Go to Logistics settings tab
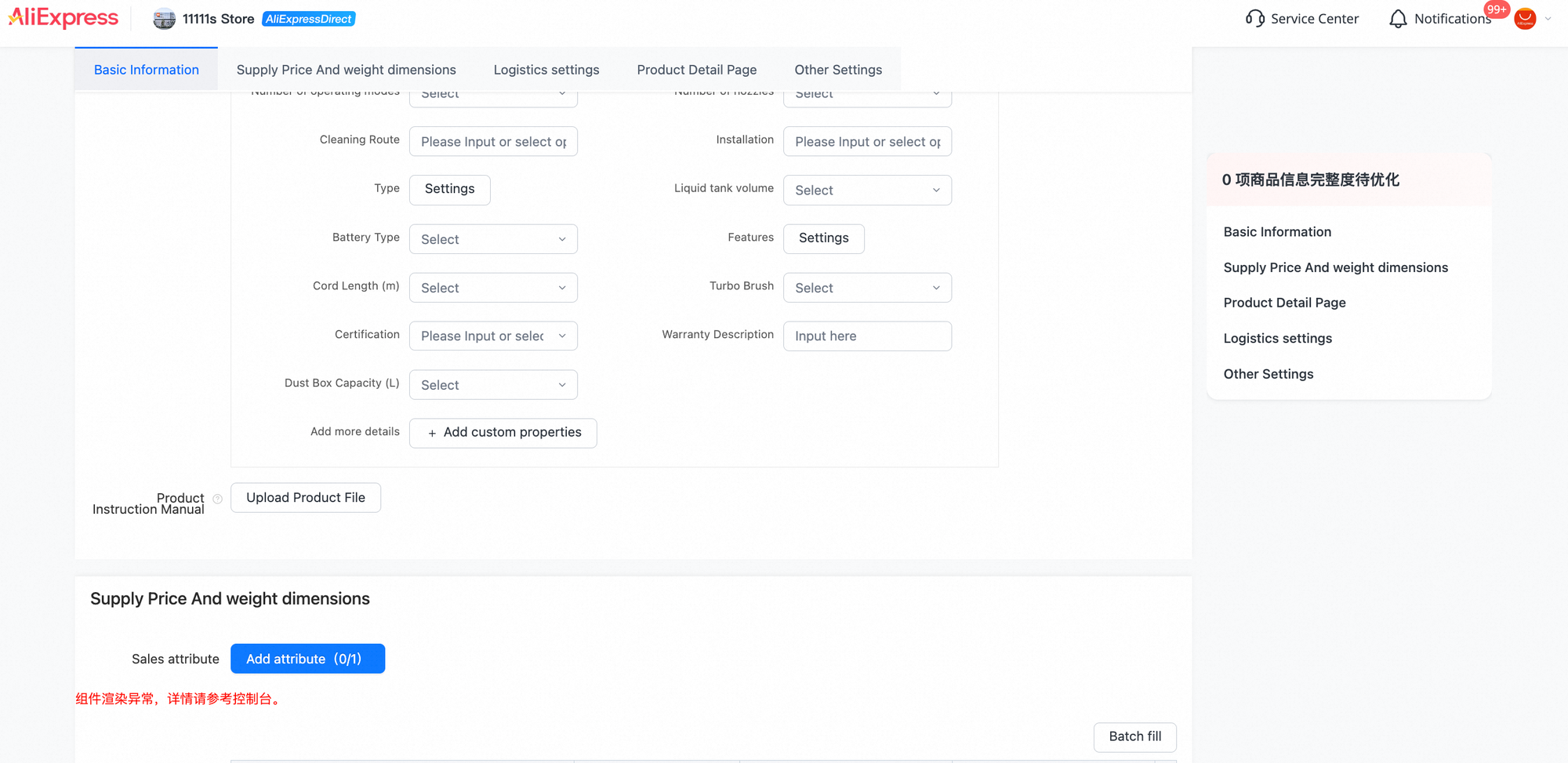This screenshot has height=763, width=1568. 546,70
